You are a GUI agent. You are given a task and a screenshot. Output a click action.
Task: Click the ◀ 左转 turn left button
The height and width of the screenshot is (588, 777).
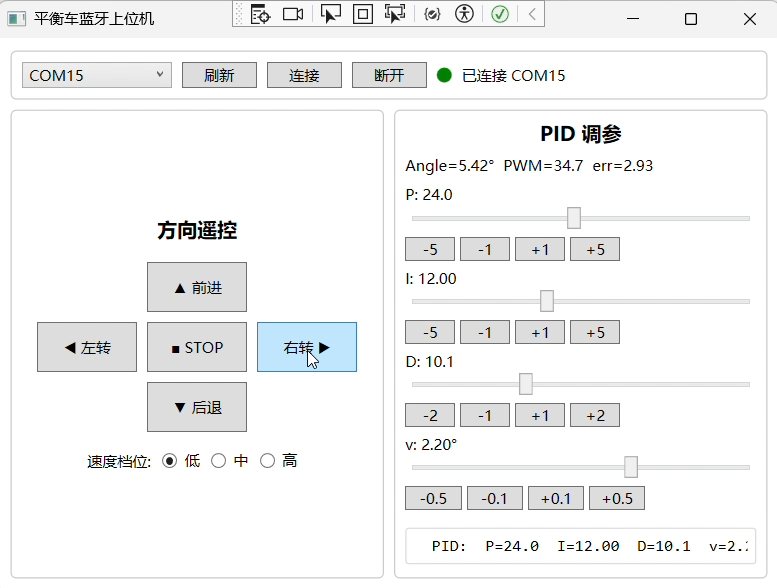(x=87, y=347)
